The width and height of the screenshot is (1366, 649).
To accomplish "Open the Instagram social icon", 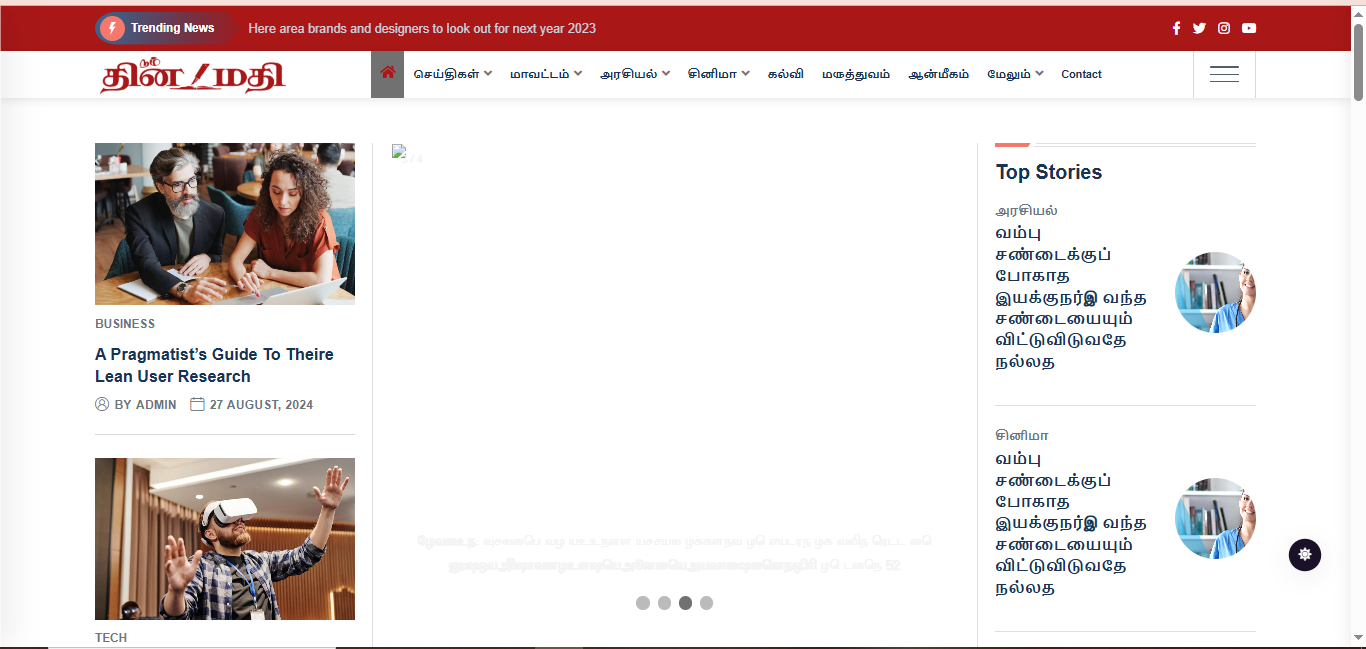I will point(1224,28).
